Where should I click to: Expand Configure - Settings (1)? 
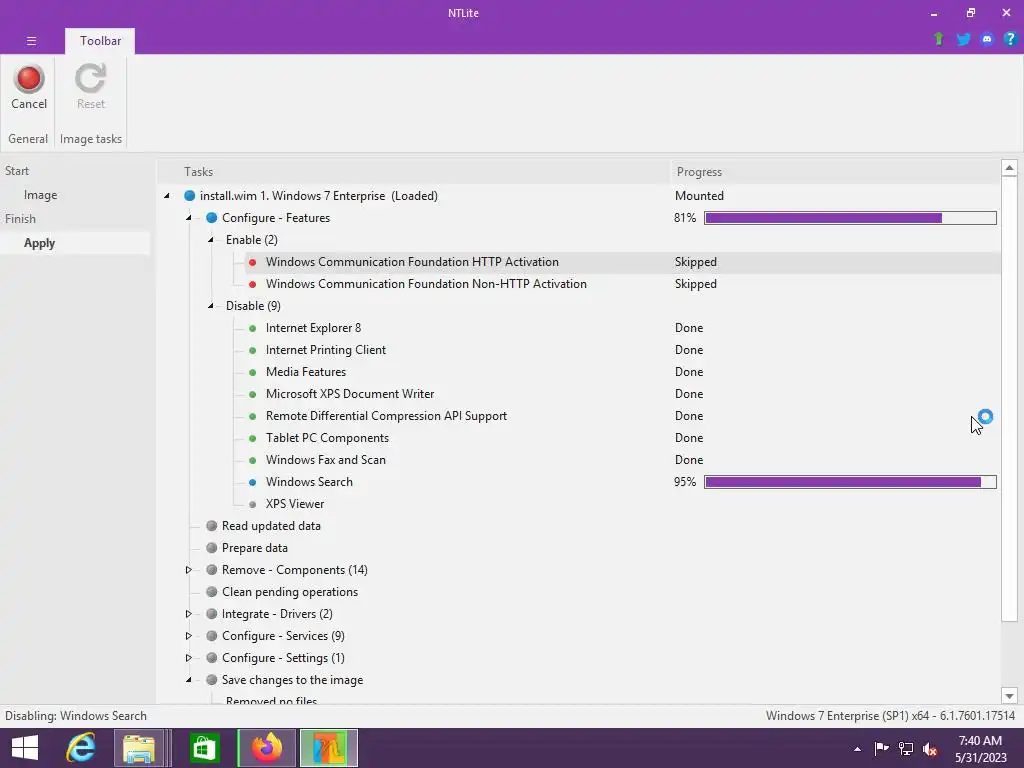click(x=189, y=658)
